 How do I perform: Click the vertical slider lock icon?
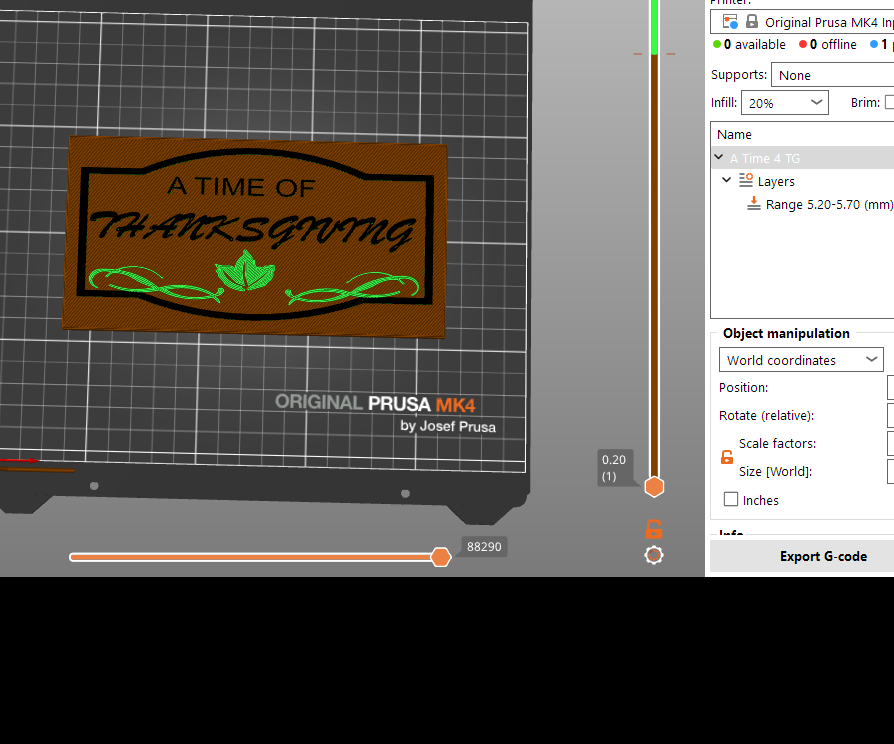pos(654,530)
